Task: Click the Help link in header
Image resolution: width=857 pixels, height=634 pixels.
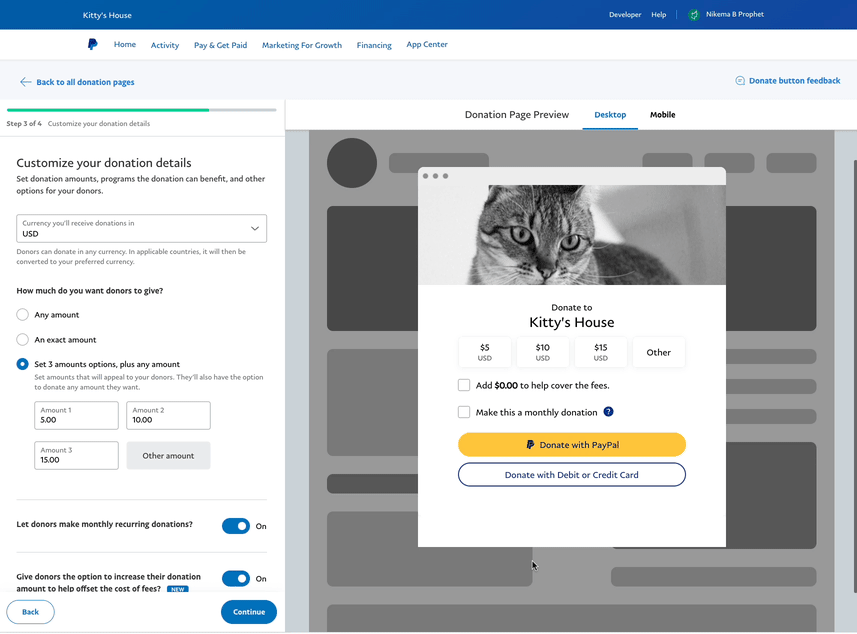Action: 659,15
